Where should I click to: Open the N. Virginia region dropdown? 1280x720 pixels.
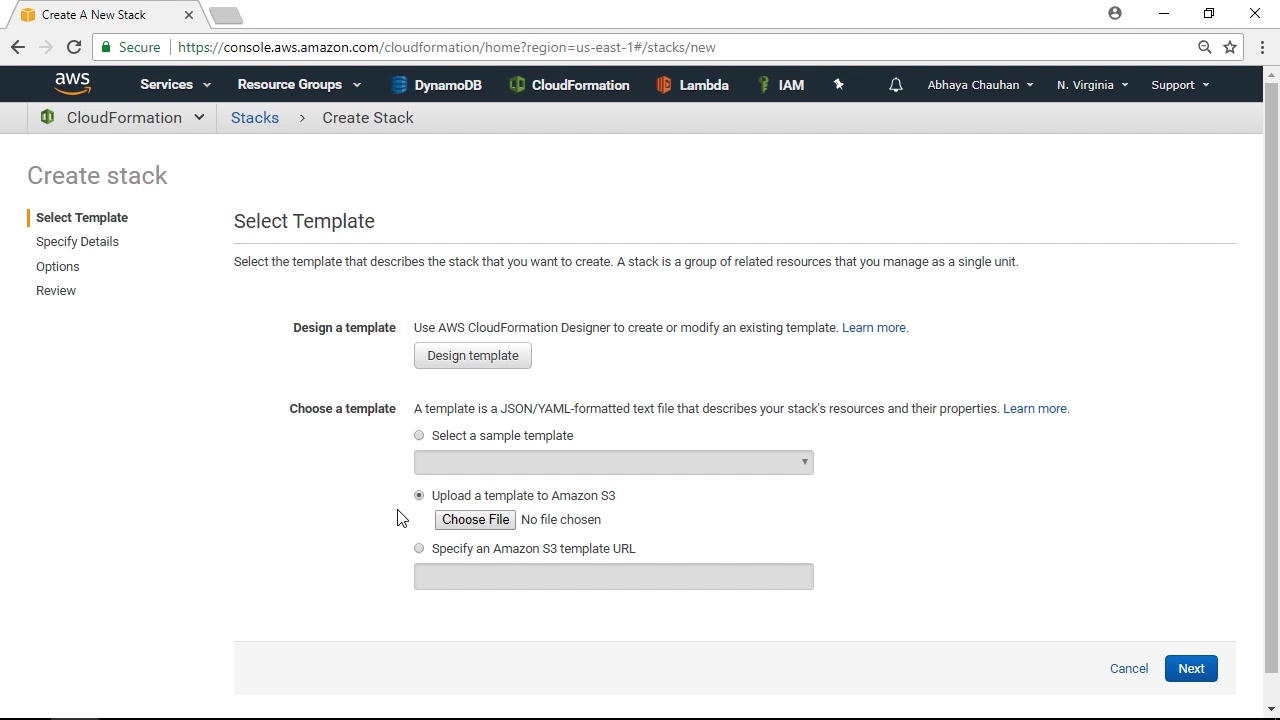pyautogui.click(x=1092, y=85)
